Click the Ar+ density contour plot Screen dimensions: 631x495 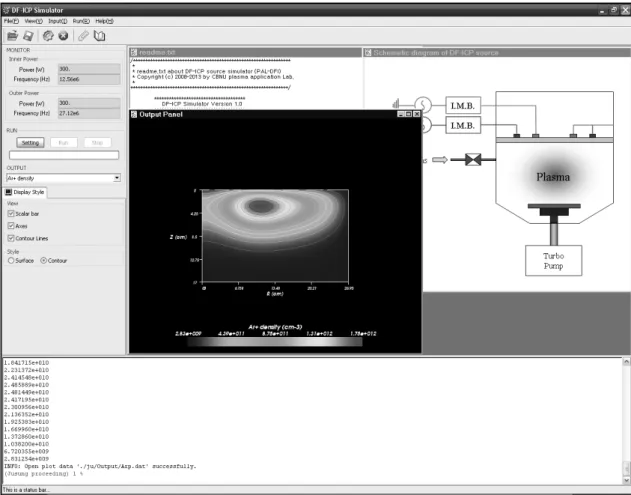tap(275, 236)
